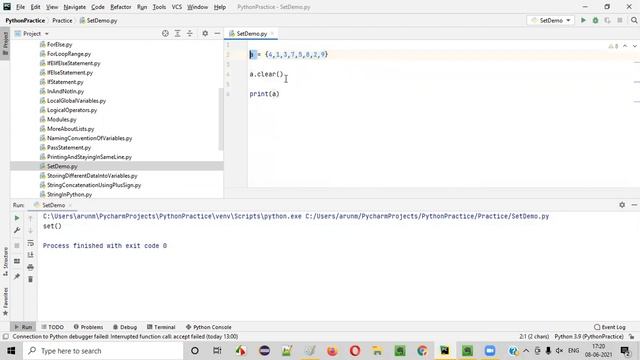Viewport: 640px width, 360px height.
Task: Run SetDemo with the green play icon
Action: (x=583, y=20)
